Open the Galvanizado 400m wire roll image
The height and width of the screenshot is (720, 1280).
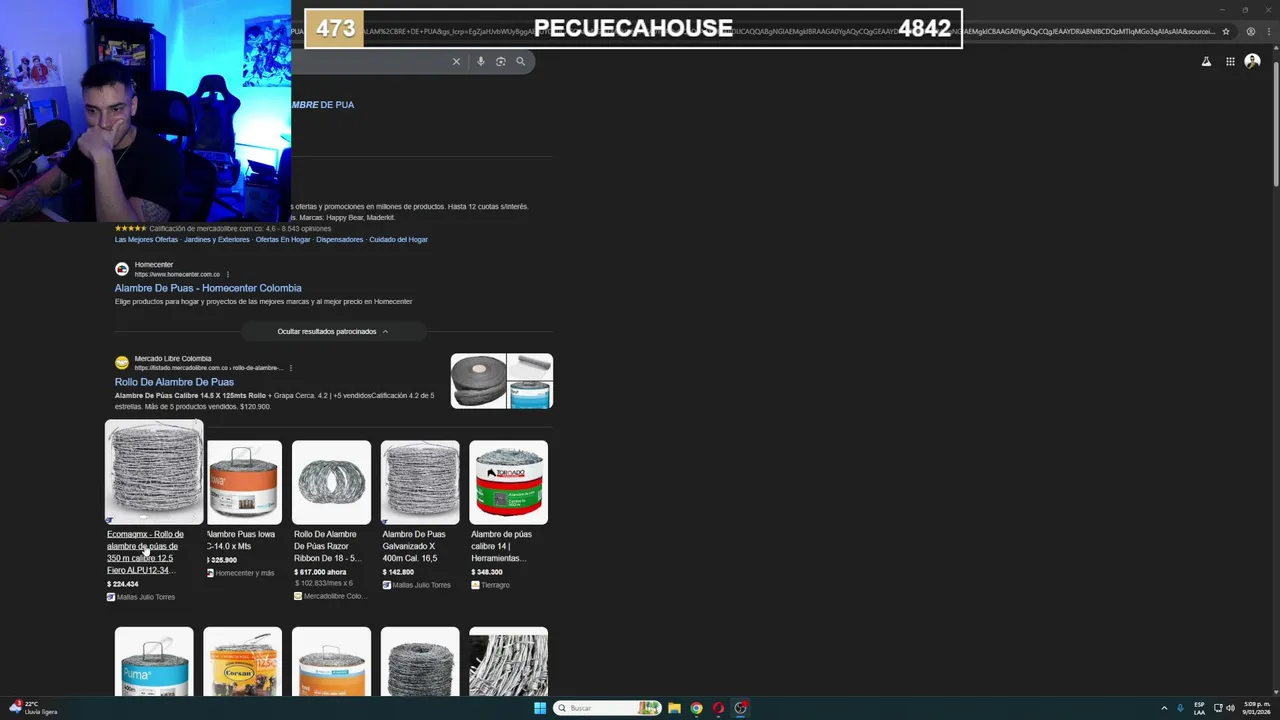point(420,482)
